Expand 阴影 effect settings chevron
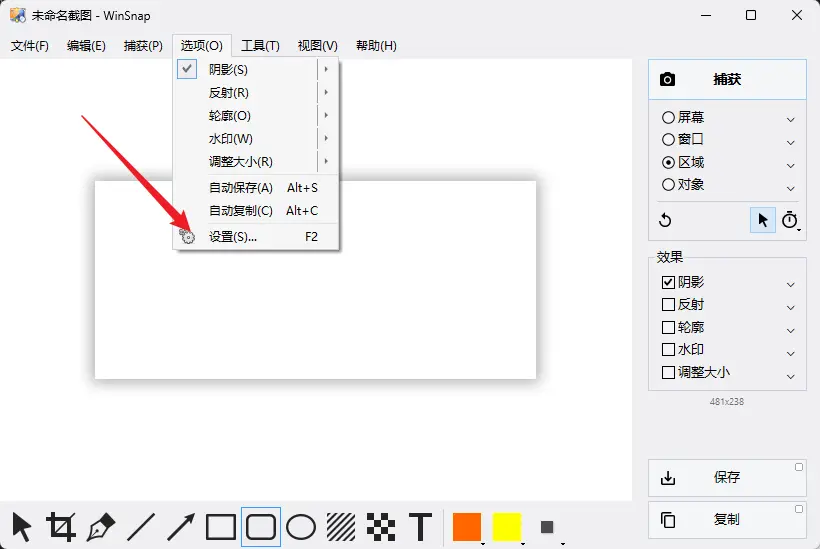The image size is (820, 549). (791, 285)
